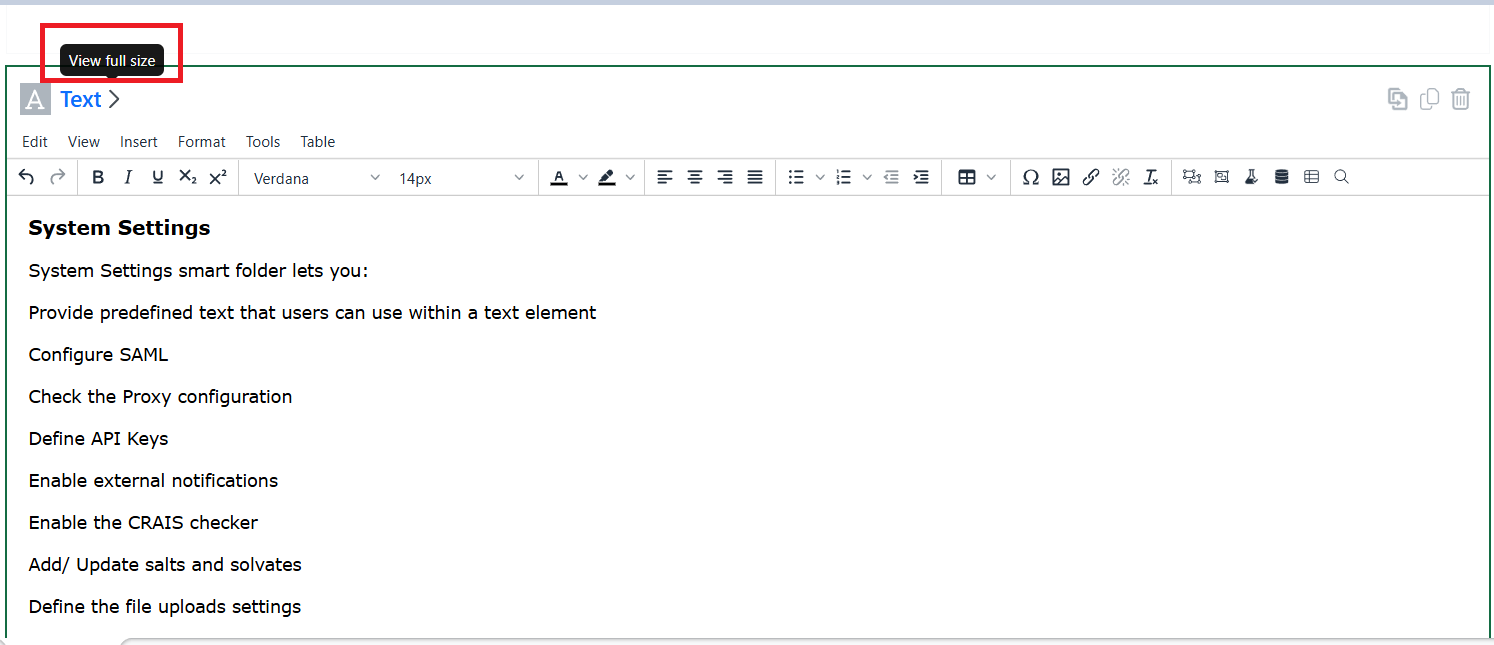Viewport: 1494px width, 645px height.
Task: Click the database stack icon
Action: [1281, 177]
